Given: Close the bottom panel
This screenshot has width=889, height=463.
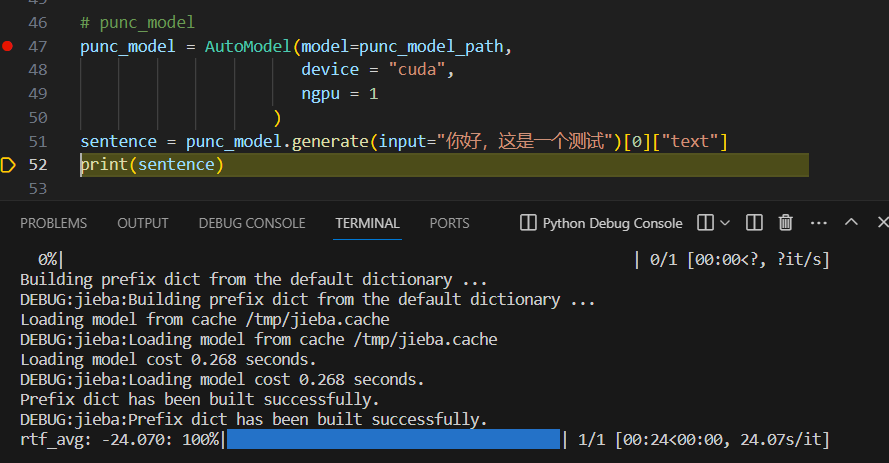Looking at the screenshot, I should [882, 222].
